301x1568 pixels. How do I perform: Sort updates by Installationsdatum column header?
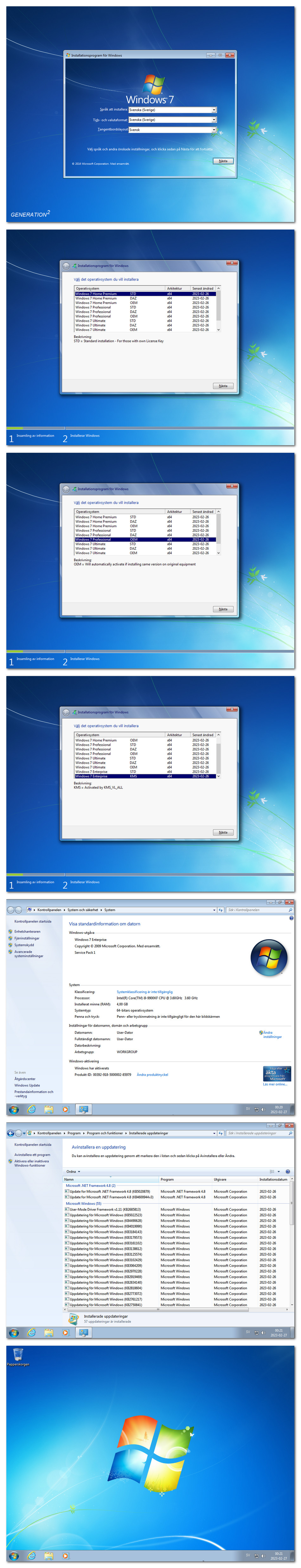click(273, 1179)
